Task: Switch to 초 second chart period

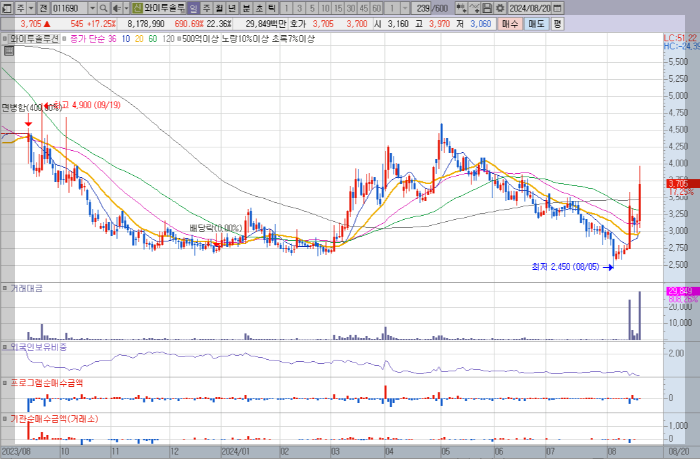Action: point(259,8)
